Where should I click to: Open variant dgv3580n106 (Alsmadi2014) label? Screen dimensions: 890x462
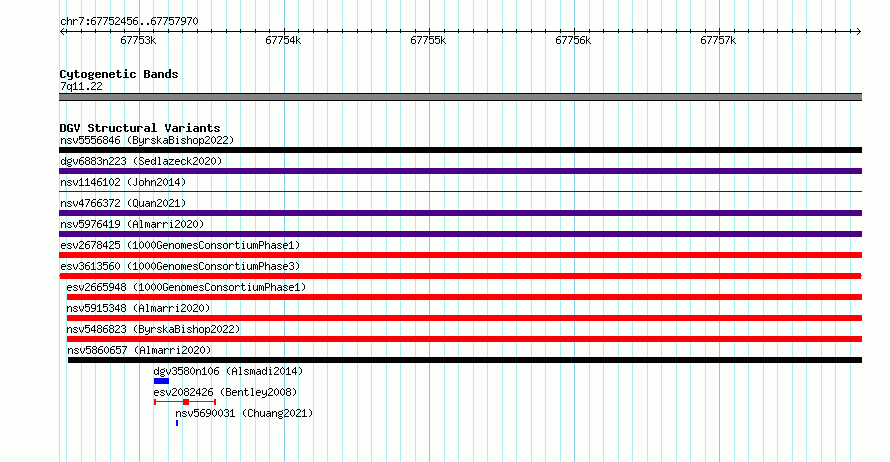[x=228, y=371]
